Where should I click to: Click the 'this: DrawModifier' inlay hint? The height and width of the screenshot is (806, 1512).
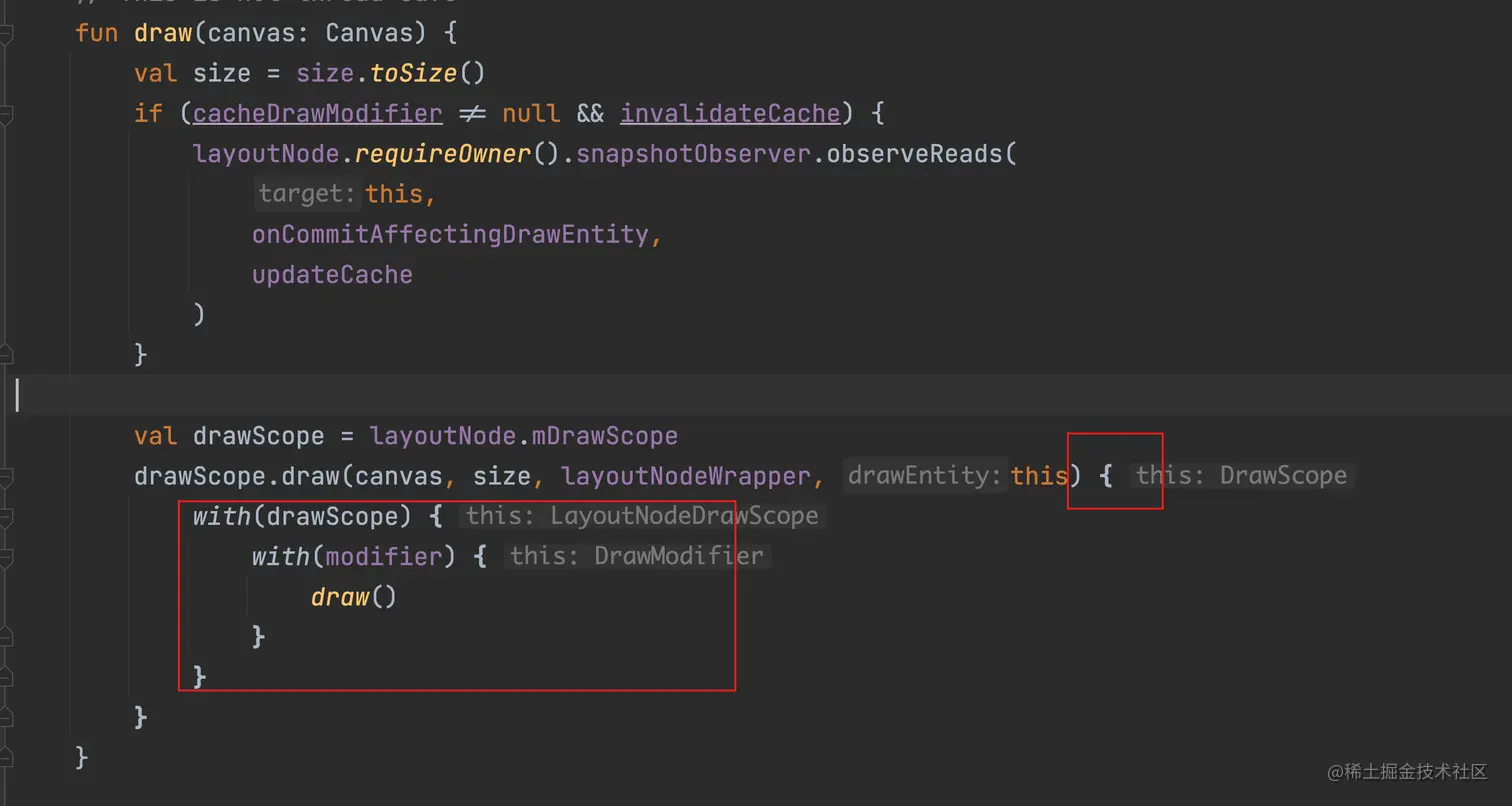click(637, 556)
